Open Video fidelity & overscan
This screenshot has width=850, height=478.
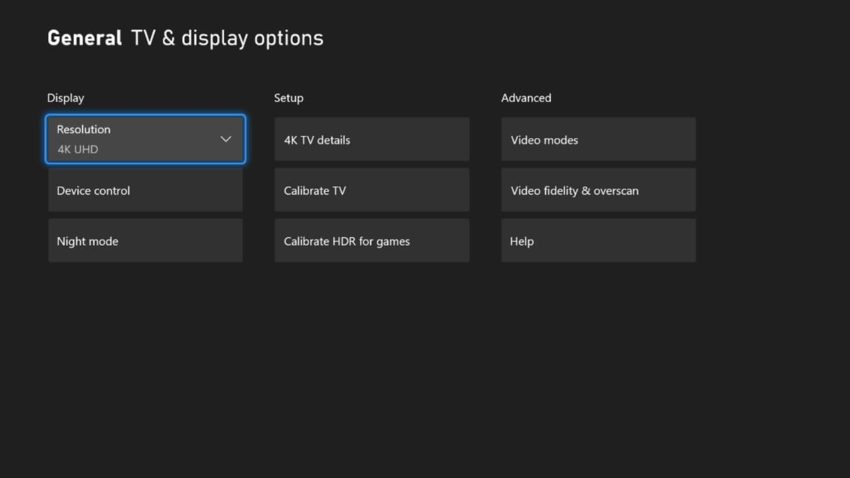pyautogui.click(x=598, y=190)
